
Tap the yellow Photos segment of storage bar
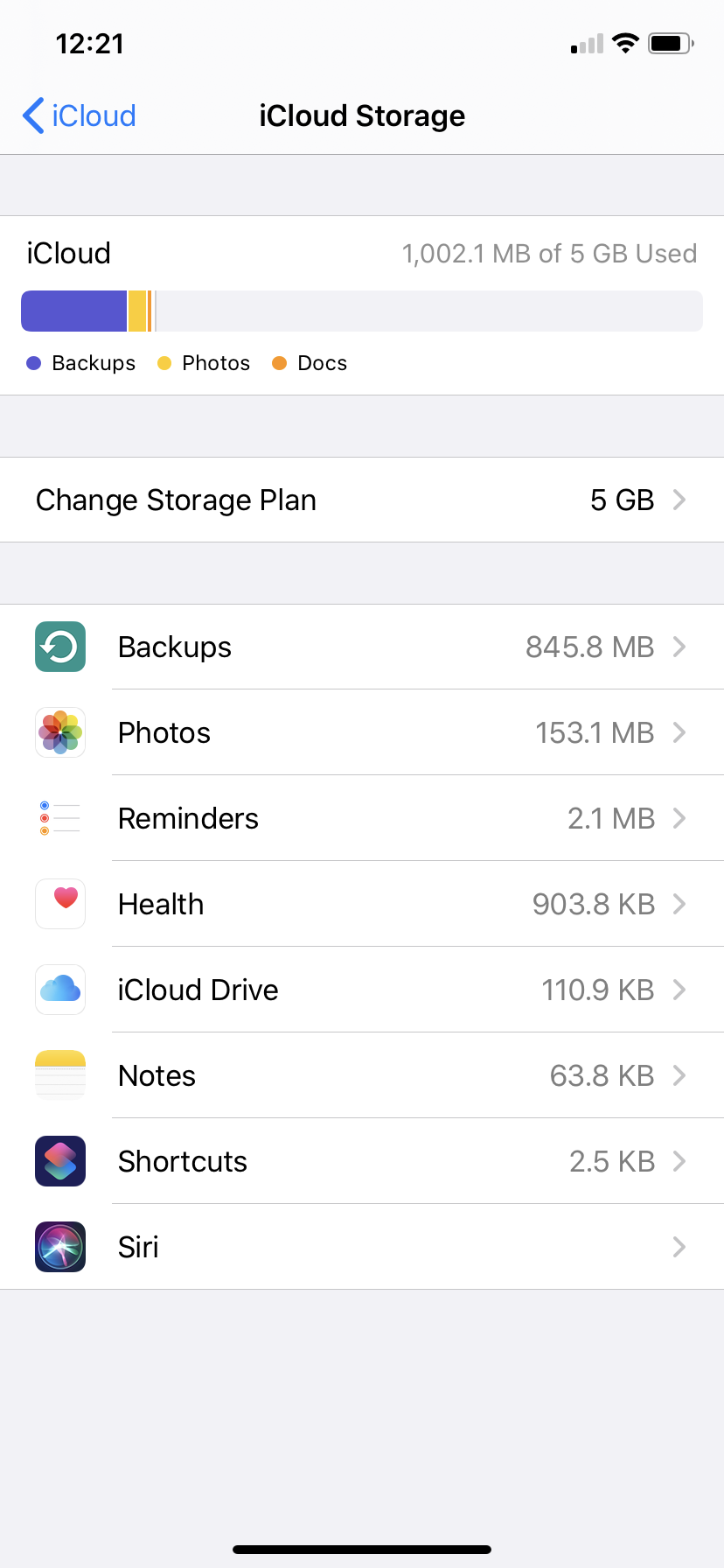pos(137,311)
